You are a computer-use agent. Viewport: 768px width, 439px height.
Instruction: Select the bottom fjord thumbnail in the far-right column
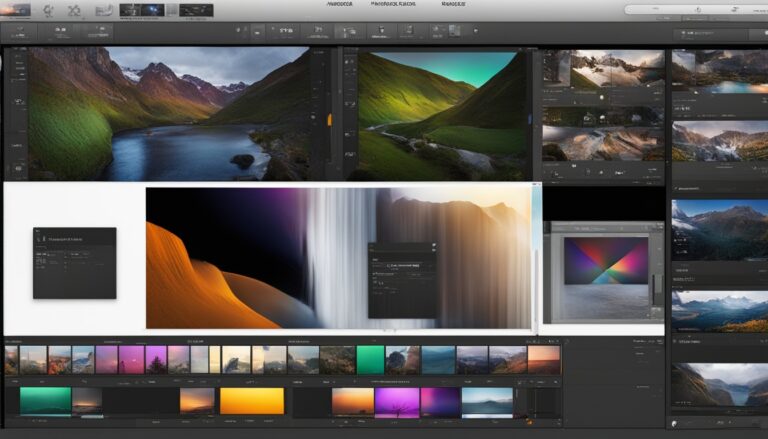click(720, 385)
